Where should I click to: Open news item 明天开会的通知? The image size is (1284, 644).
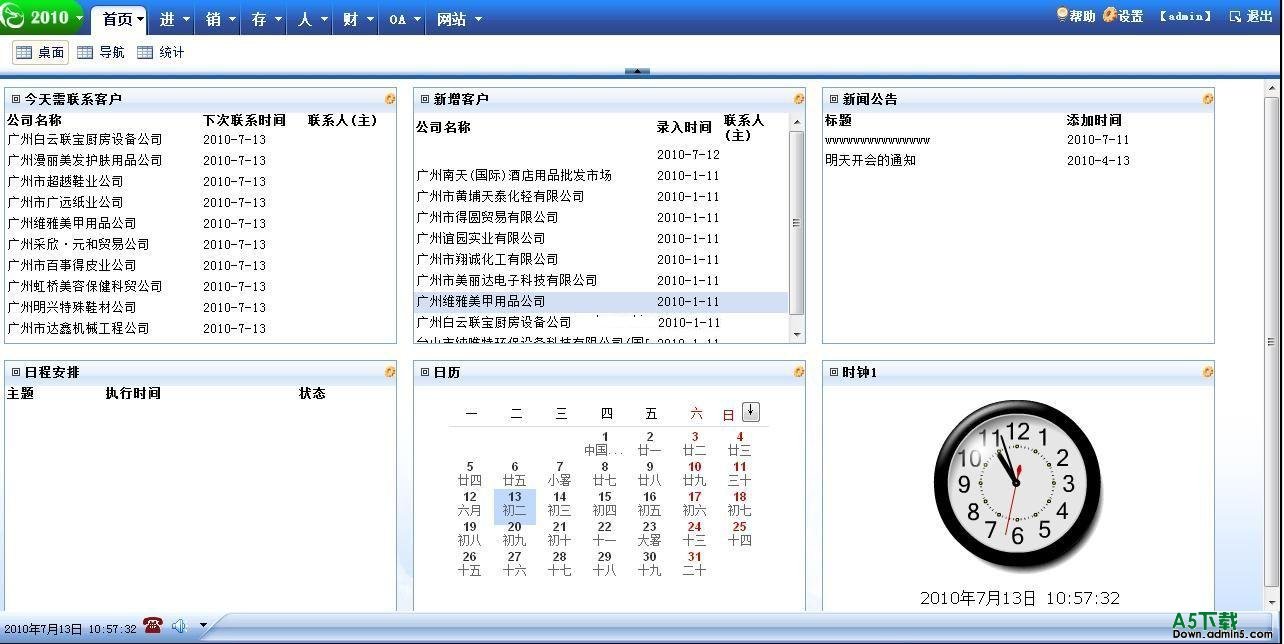(x=870, y=160)
